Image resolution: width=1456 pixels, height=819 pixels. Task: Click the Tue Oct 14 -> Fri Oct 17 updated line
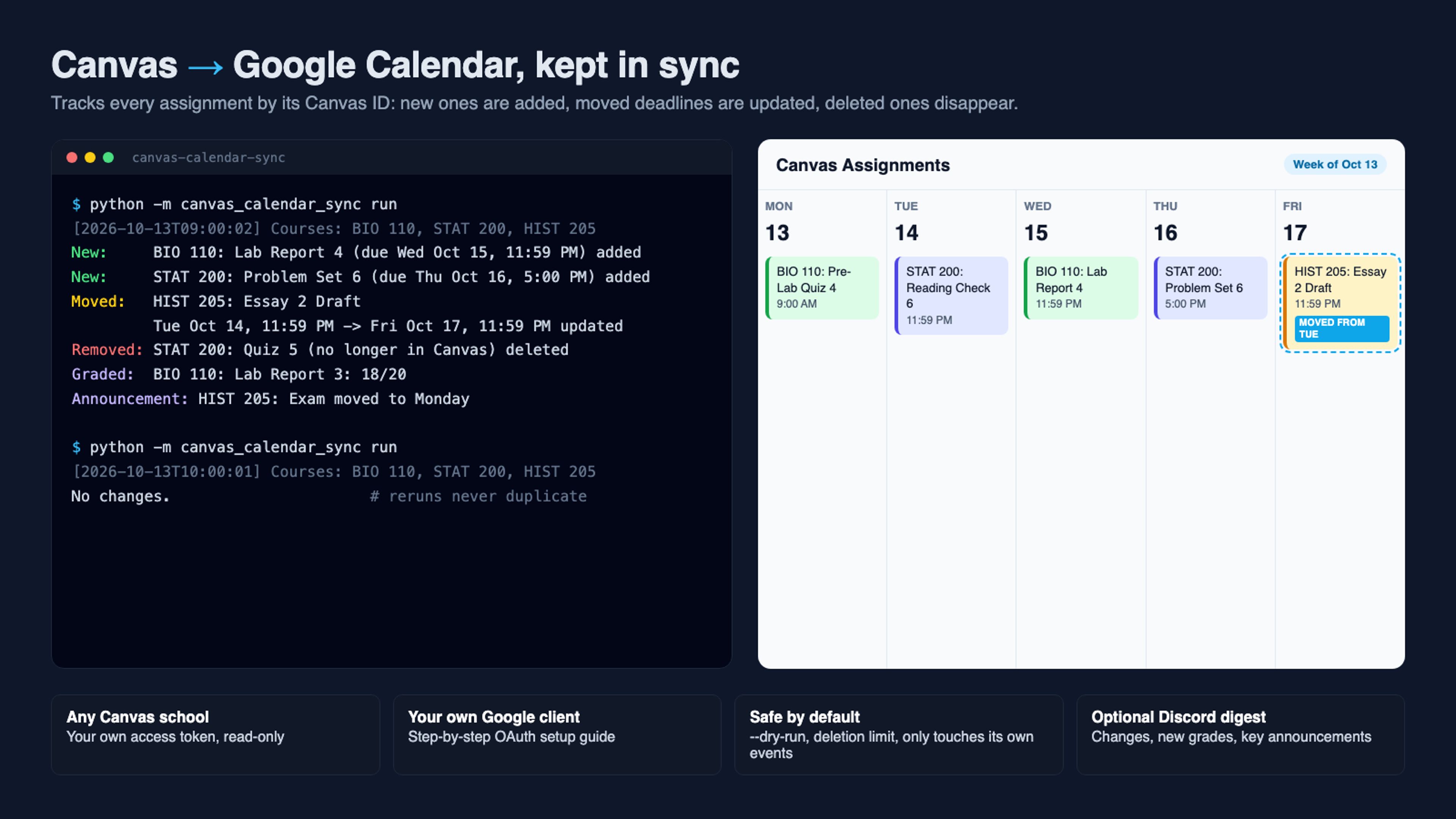pos(388,326)
